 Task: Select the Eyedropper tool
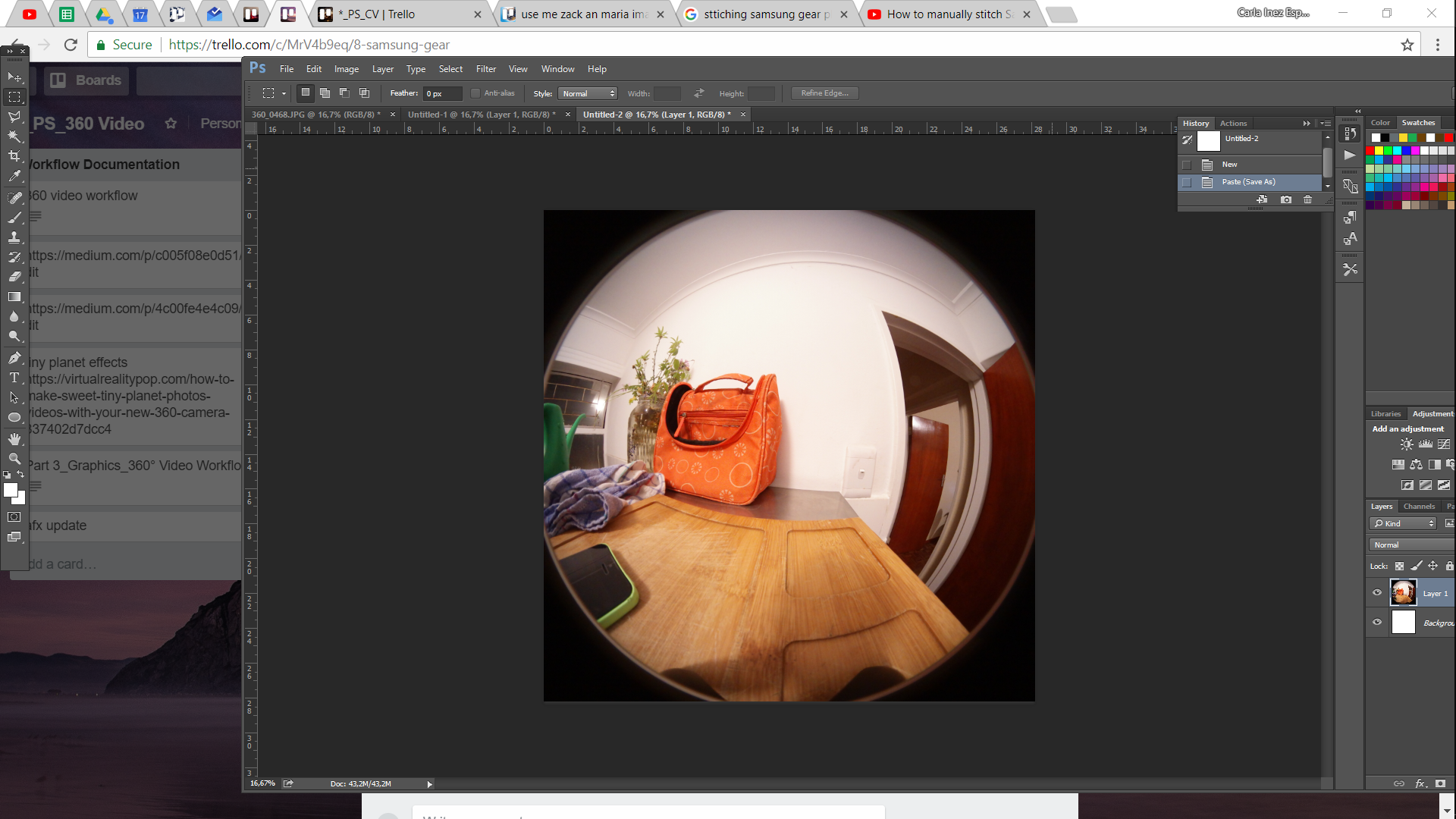click(14, 176)
